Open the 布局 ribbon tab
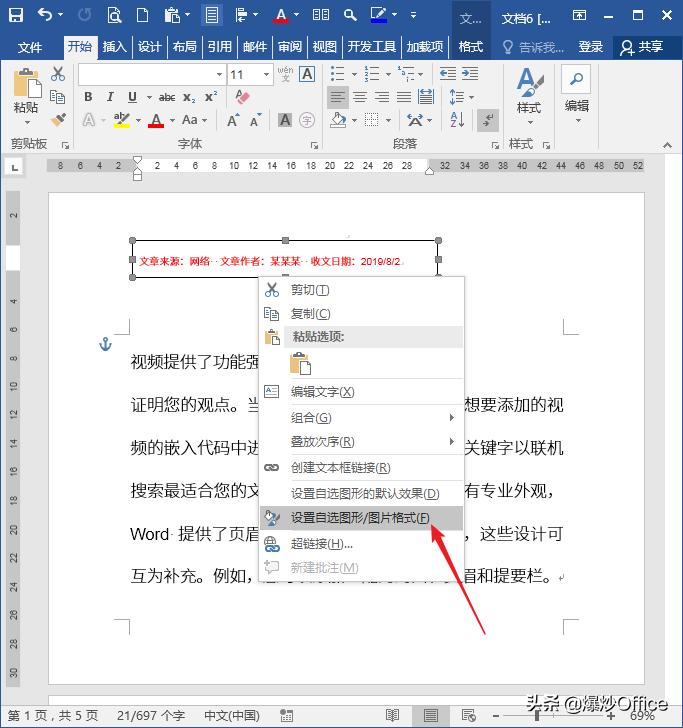This screenshot has height=728, width=683. pyautogui.click(x=185, y=47)
